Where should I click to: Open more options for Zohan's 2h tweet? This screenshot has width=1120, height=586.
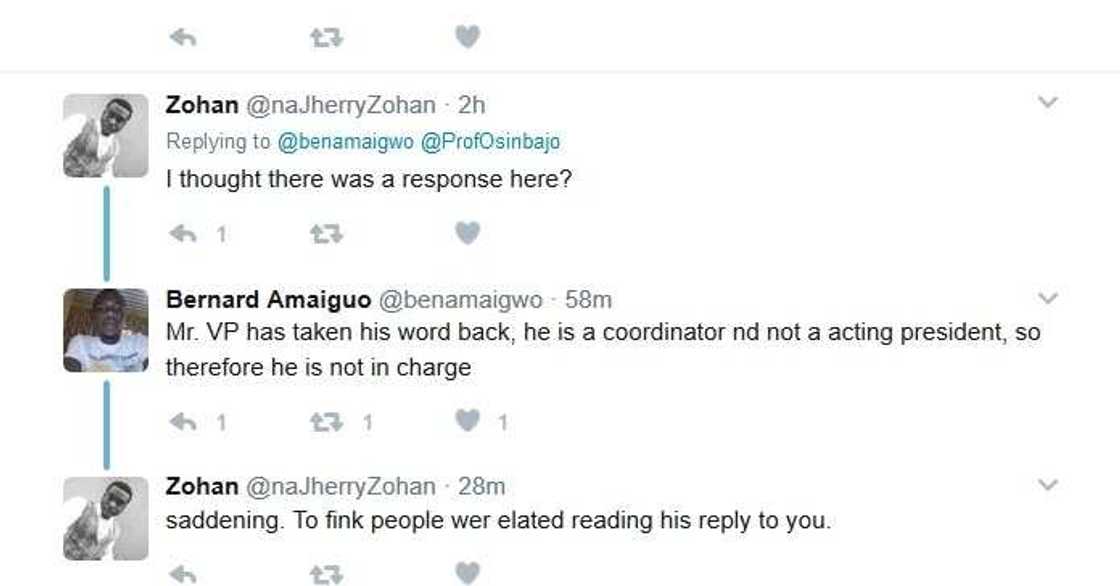[x=1047, y=102]
